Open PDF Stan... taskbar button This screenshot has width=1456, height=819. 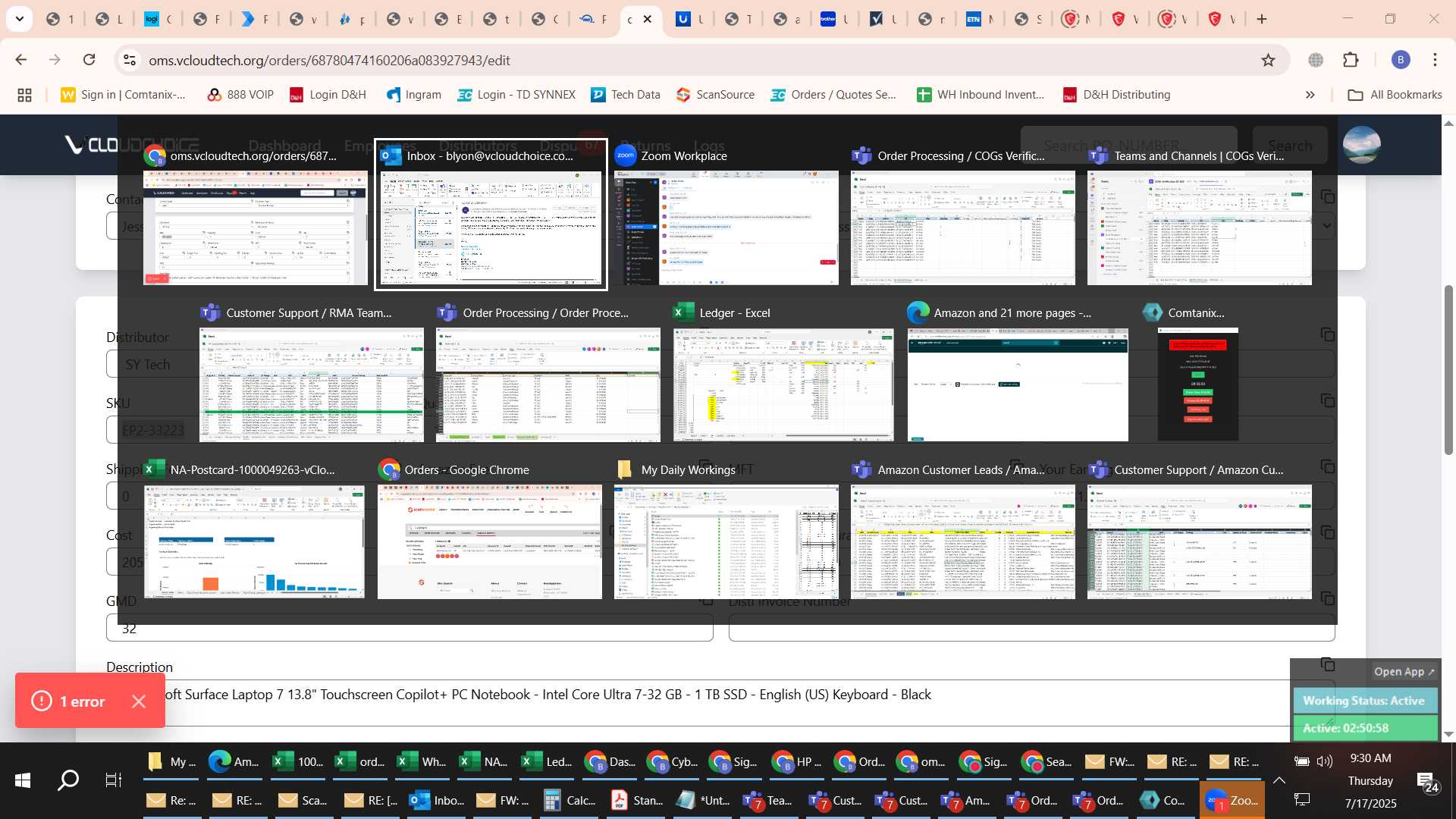636,801
